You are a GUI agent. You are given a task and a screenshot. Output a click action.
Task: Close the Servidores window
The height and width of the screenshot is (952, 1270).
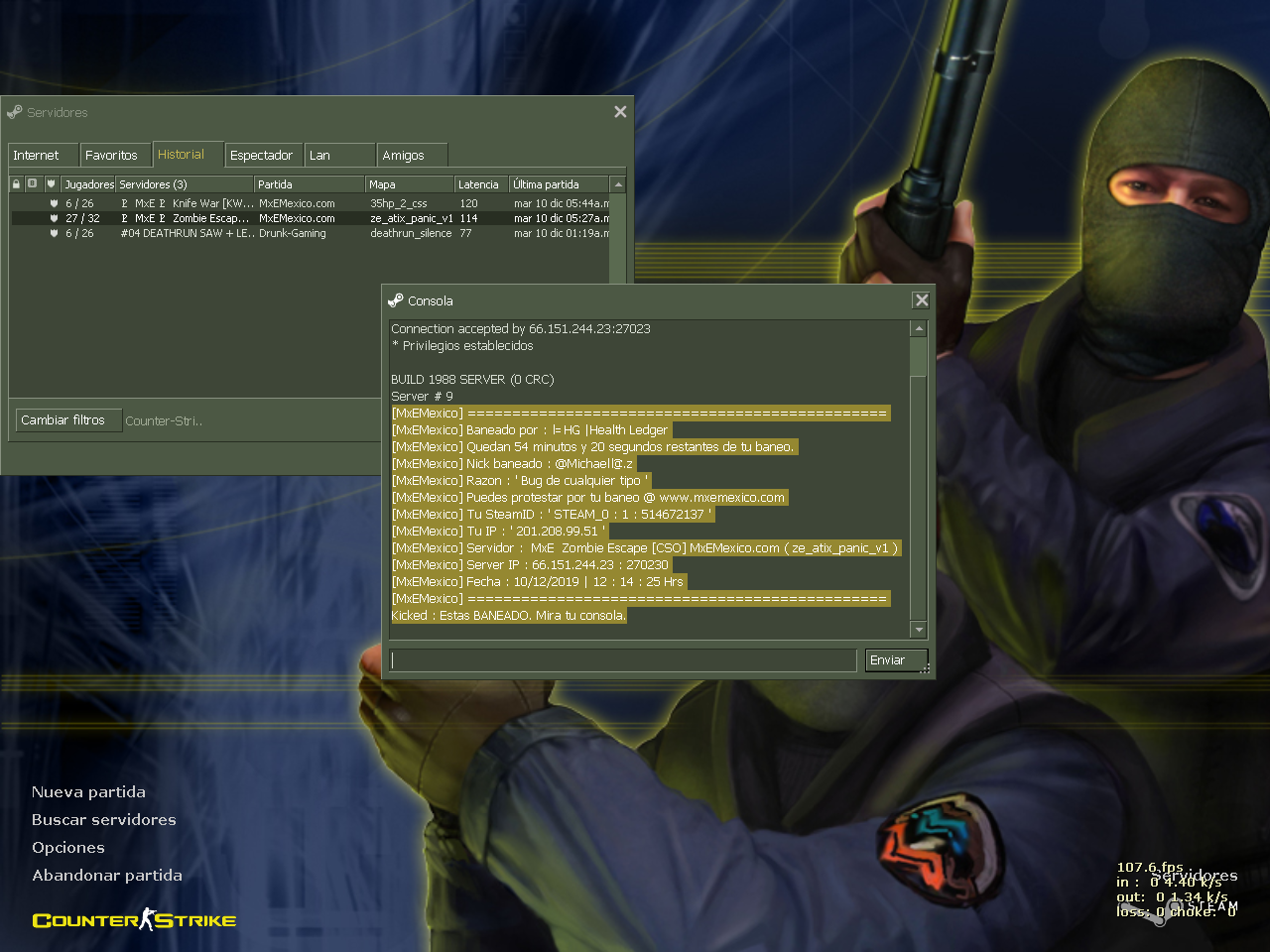pos(620,112)
